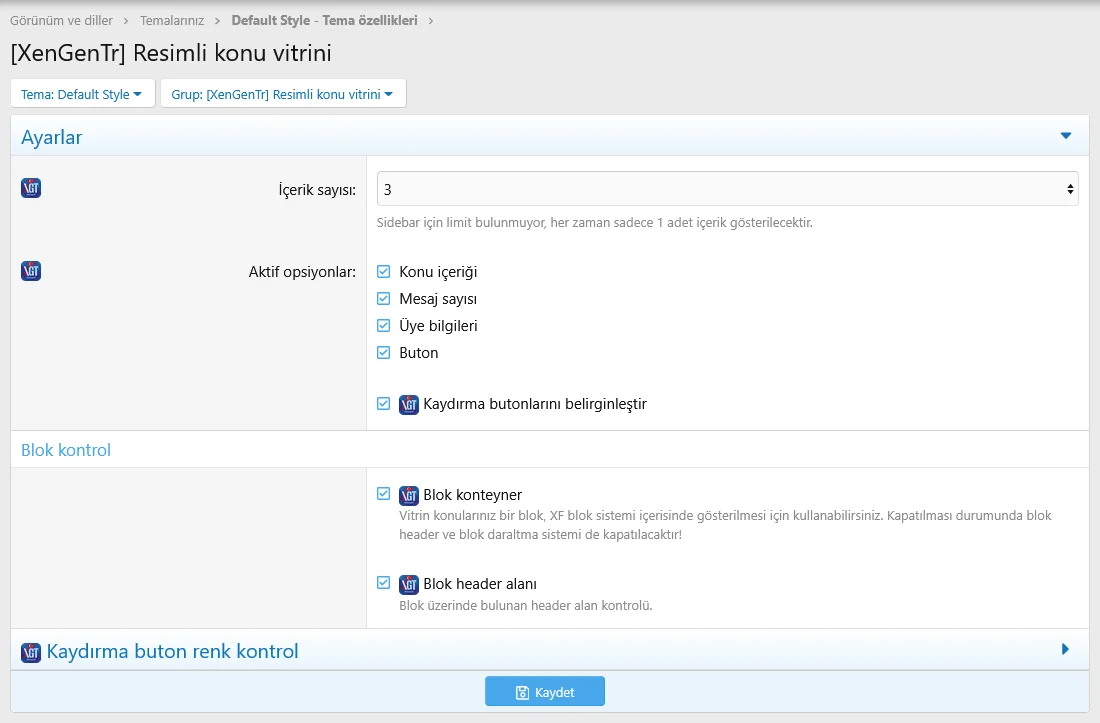
Task: Click the save icon on the Kaydet button
Action: click(x=522, y=692)
